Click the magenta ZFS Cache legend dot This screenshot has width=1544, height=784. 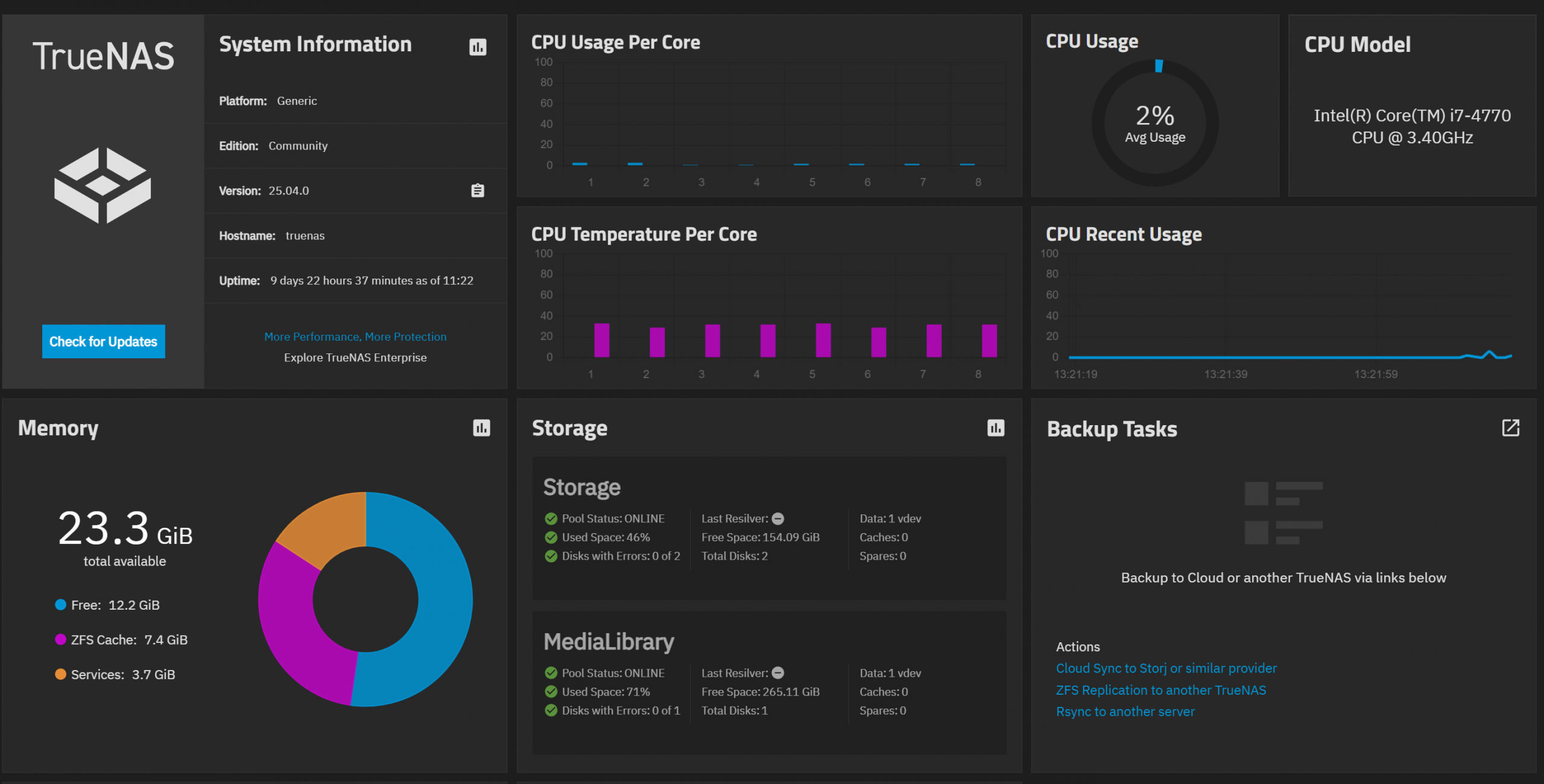click(60, 640)
